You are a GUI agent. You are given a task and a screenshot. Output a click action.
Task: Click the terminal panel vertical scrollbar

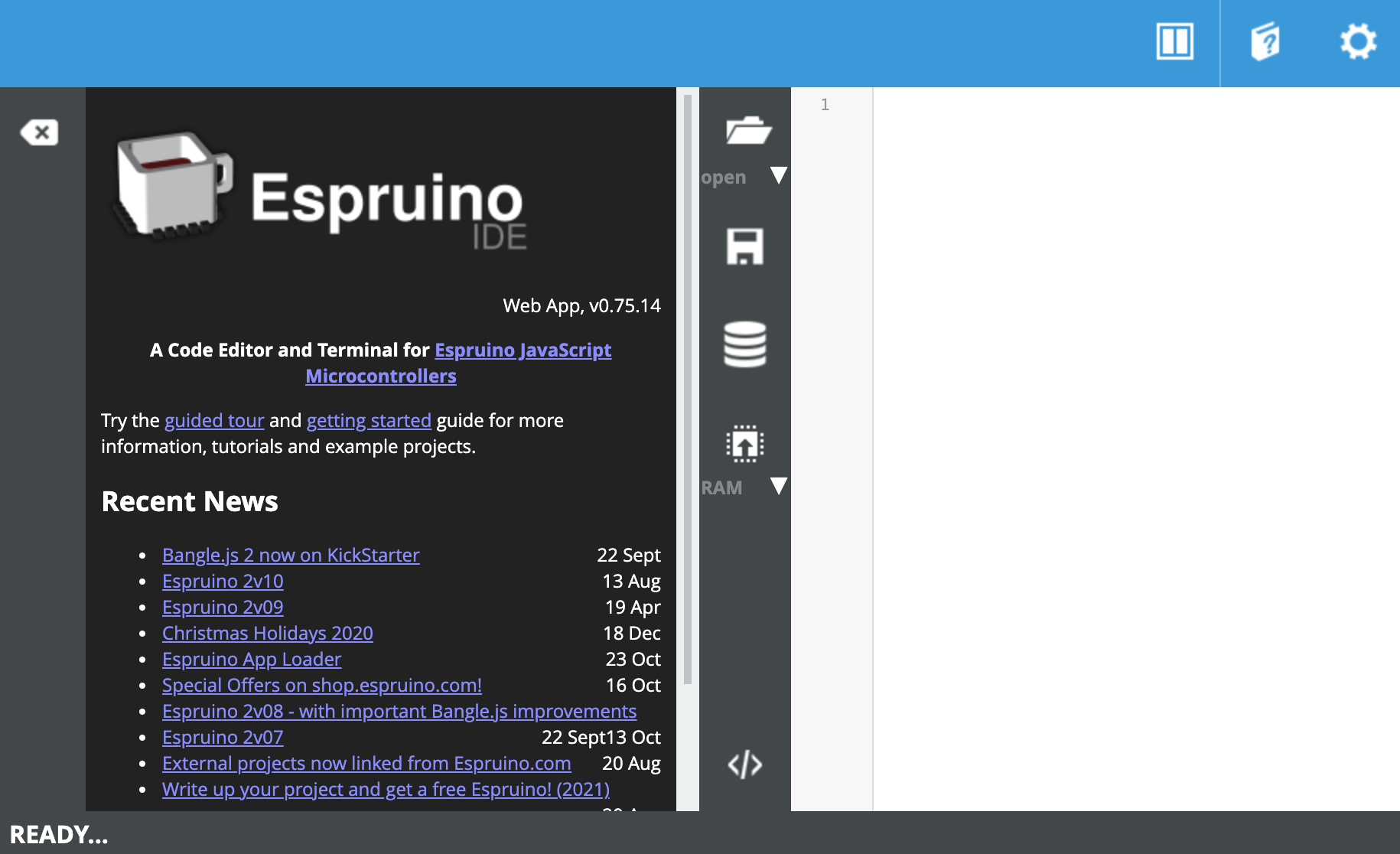[x=687, y=389]
